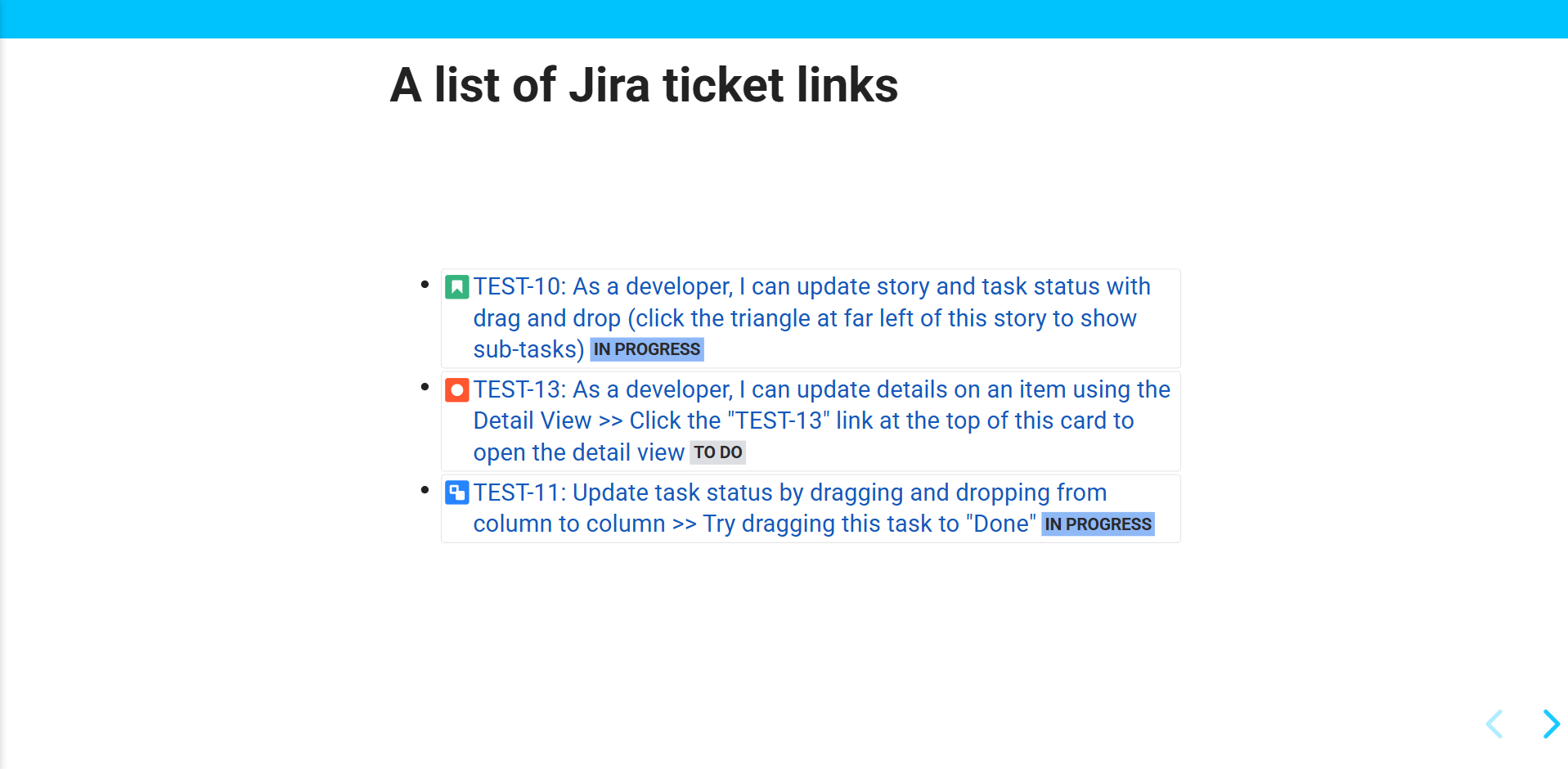The width and height of the screenshot is (1568, 769).
Task: Click the quoted "TEST-13" text in the second ticket
Action: click(x=778, y=421)
